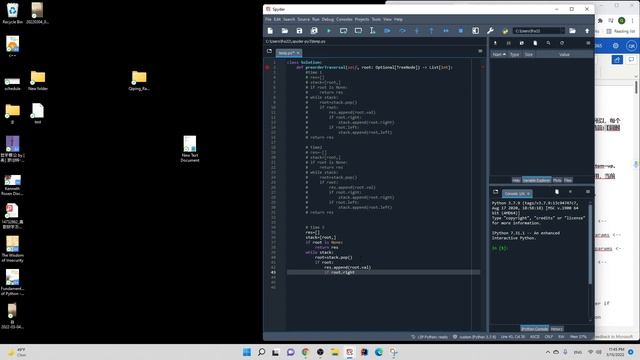Open Variable Explorer options hamburger menu

588,43
